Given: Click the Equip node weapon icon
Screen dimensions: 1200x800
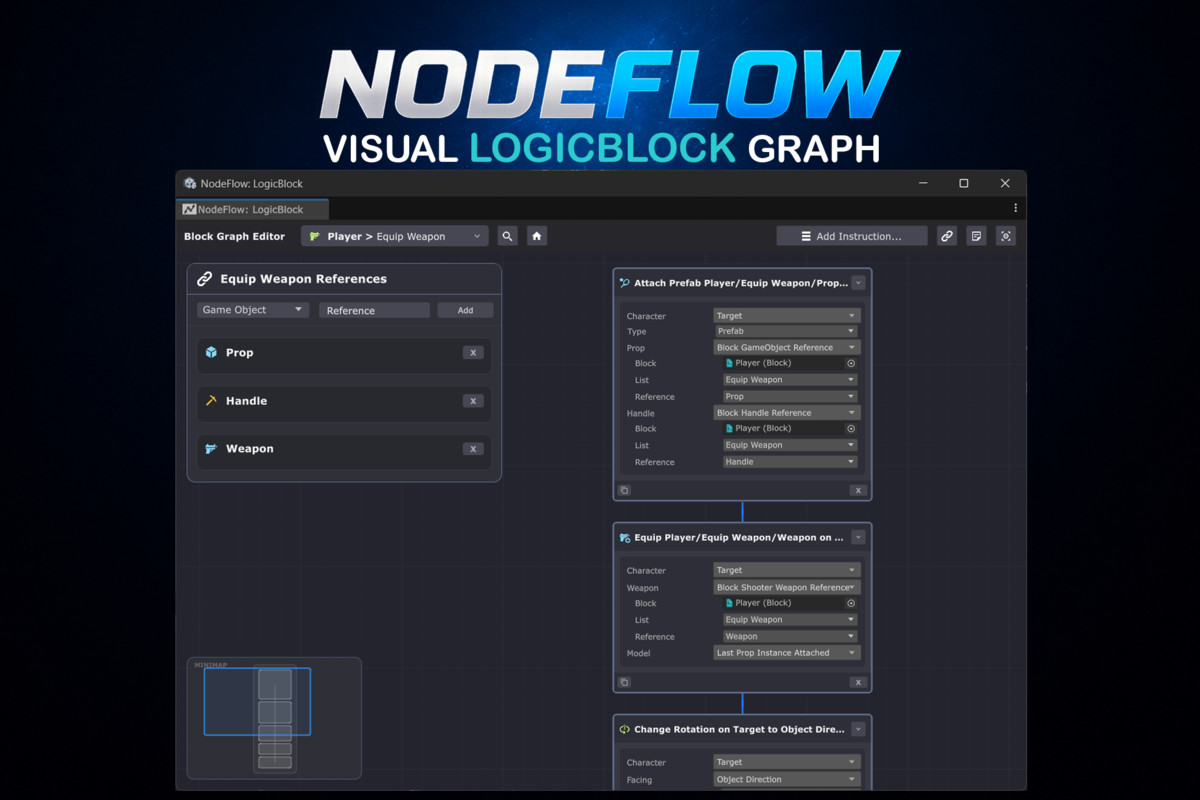Looking at the screenshot, I should coord(625,537).
